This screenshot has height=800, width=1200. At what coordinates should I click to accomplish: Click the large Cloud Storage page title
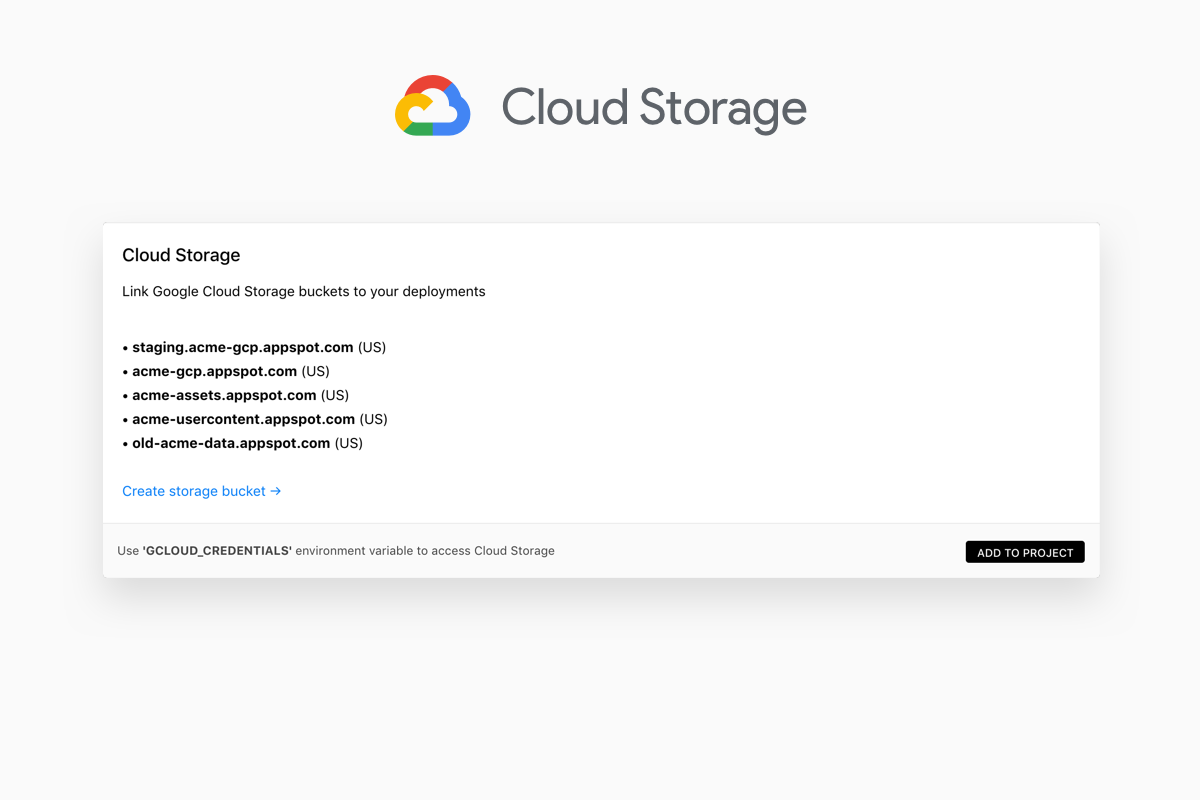653,108
